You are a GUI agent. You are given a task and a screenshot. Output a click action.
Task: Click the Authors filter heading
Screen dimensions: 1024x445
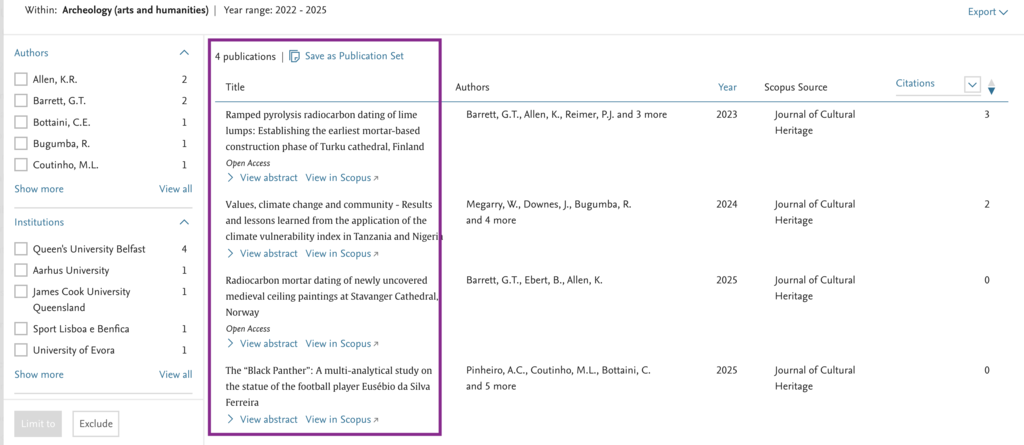[x=31, y=53]
